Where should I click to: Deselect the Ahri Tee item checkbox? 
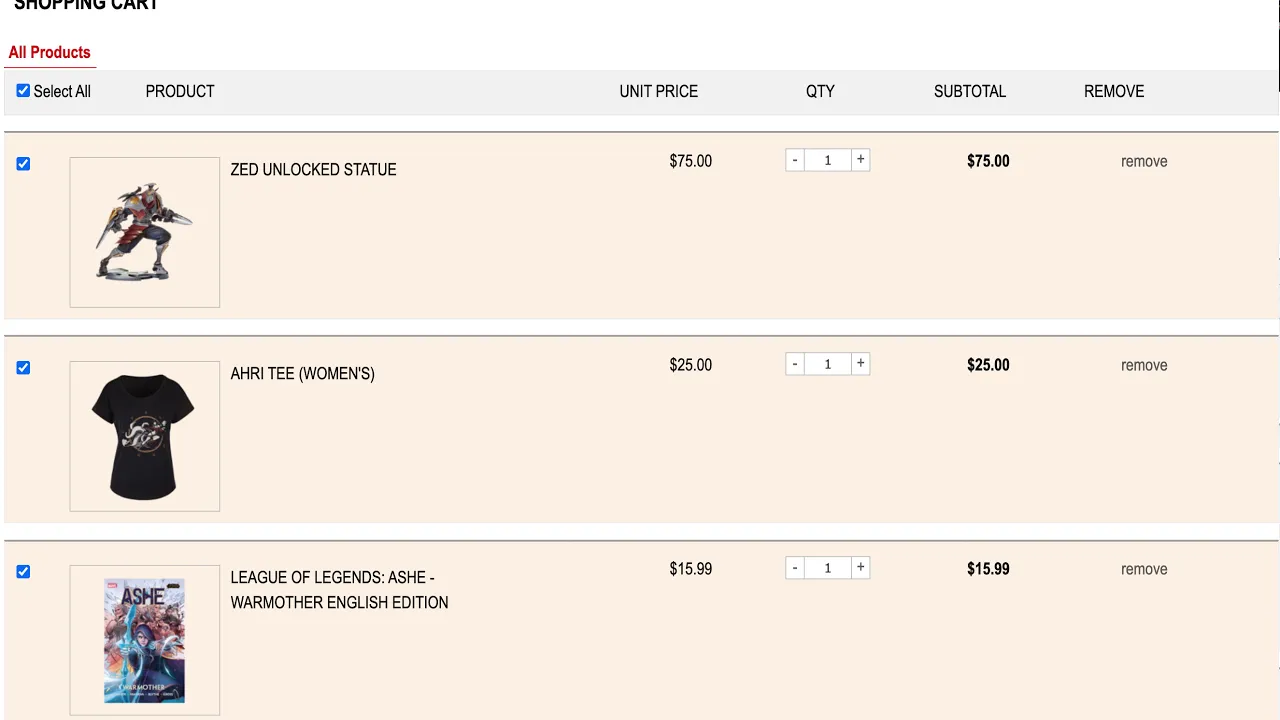click(x=23, y=368)
